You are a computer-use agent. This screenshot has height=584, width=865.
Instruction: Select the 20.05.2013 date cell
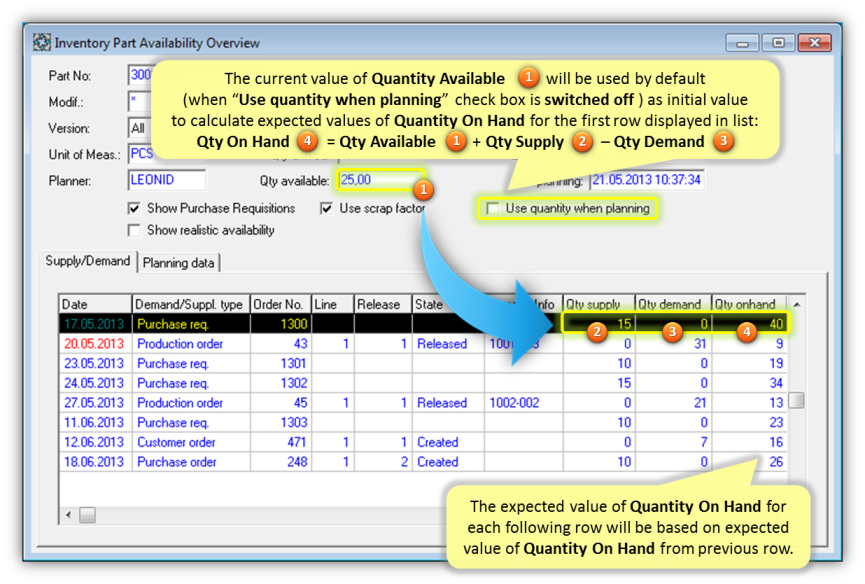[94, 344]
